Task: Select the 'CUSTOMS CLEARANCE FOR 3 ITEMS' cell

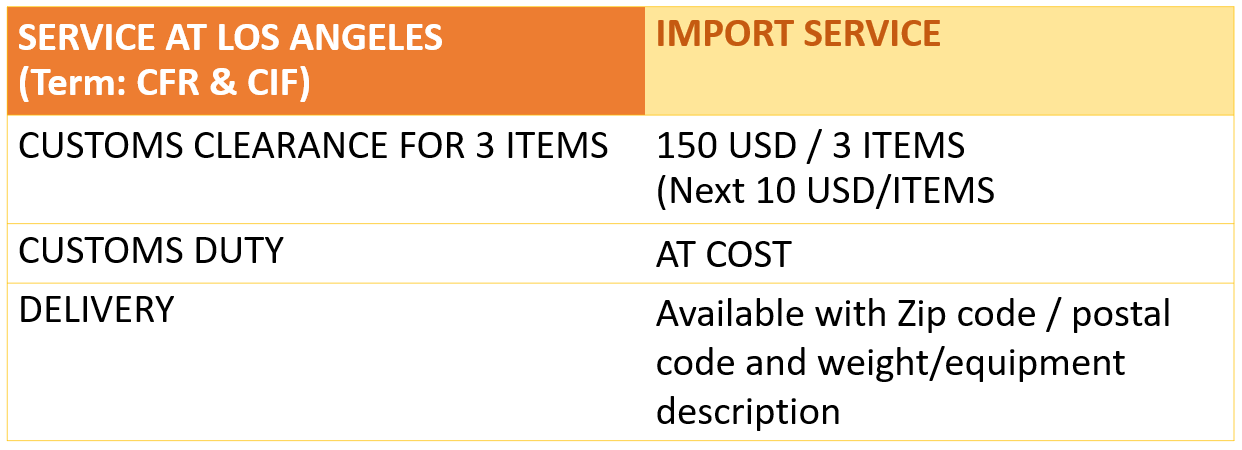Action: coord(314,146)
